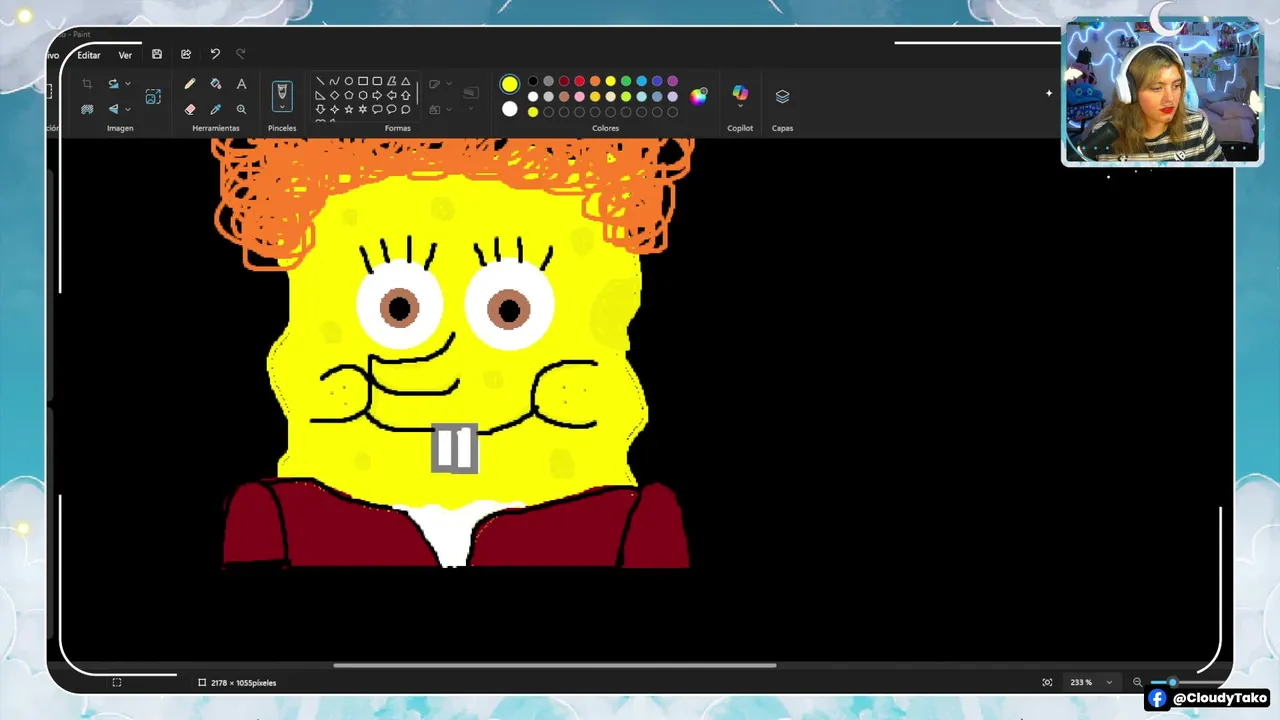Open the Edit colors wheel
Viewport: 1280px width, 720px height.
(698, 96)
